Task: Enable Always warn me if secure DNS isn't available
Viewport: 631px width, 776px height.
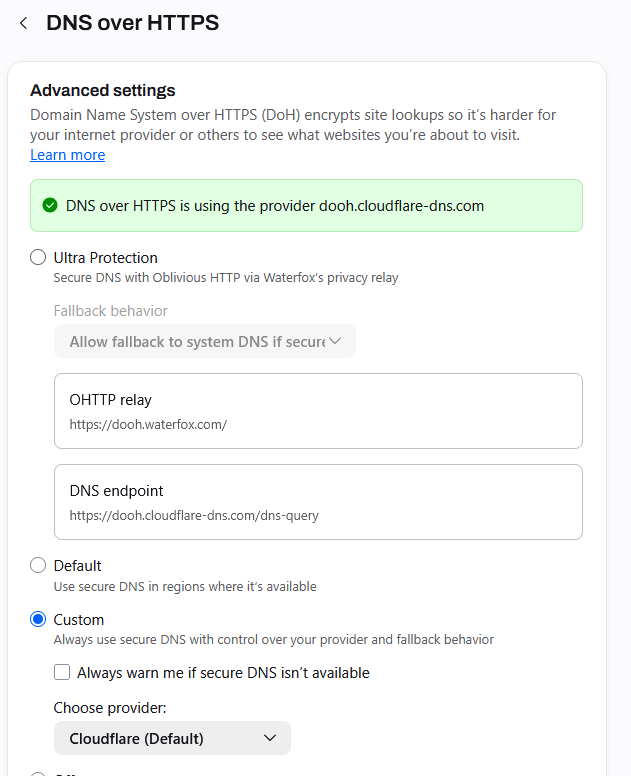Action: (62, 672)
